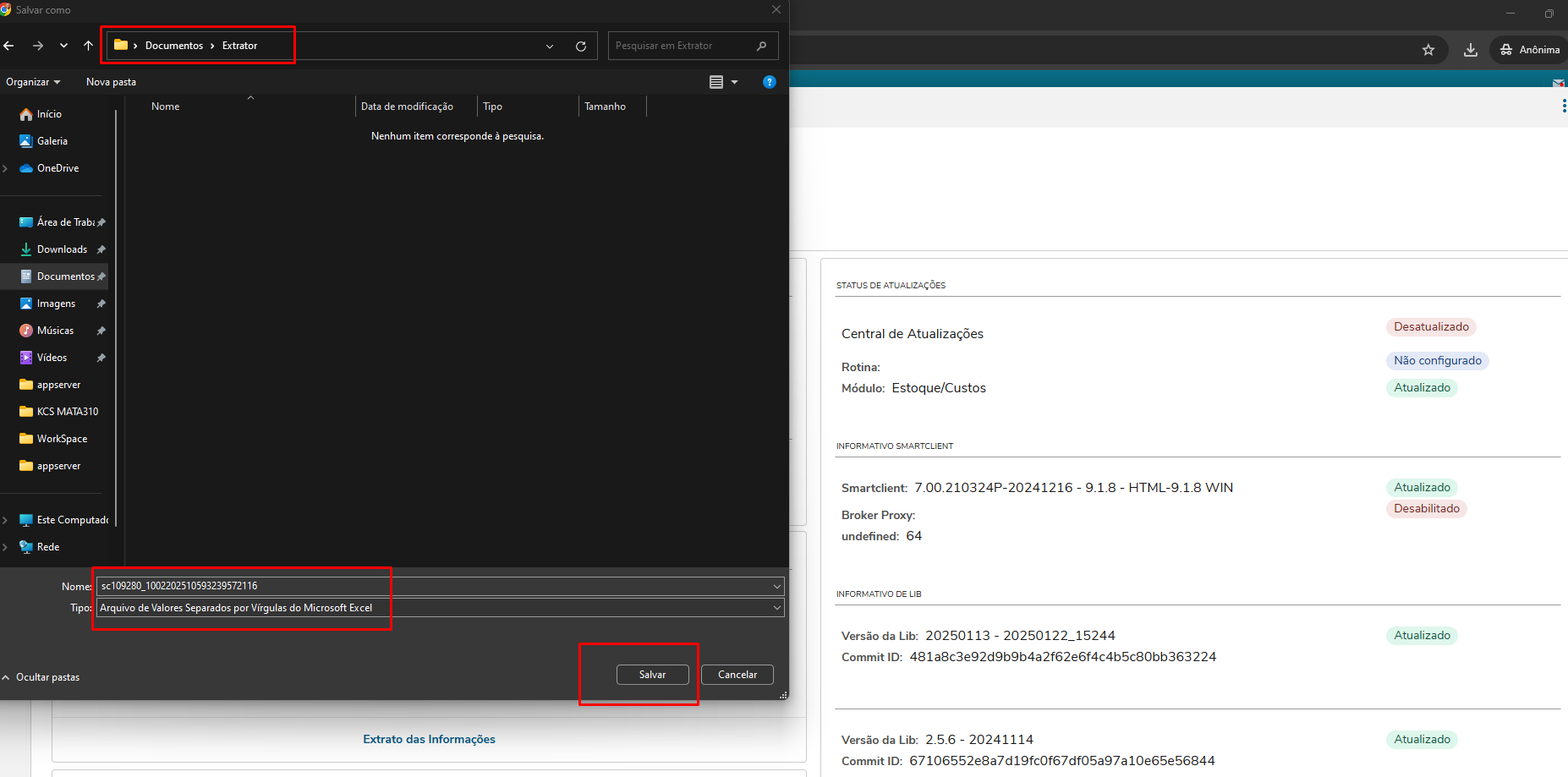
Task: Open Imagens quick access folder
Action: point(56,304)
